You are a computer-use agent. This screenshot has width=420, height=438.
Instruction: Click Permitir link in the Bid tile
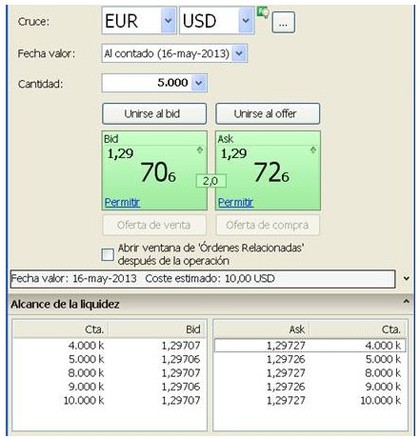(x=122, y=202)
